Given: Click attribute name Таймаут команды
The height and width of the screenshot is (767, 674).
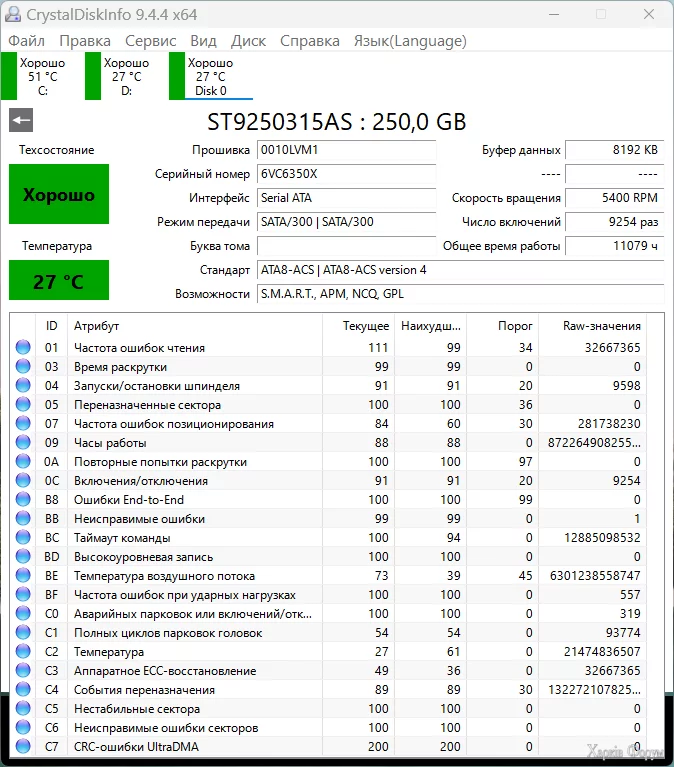Looking at the screenshot, I should [x=122, y=538].
